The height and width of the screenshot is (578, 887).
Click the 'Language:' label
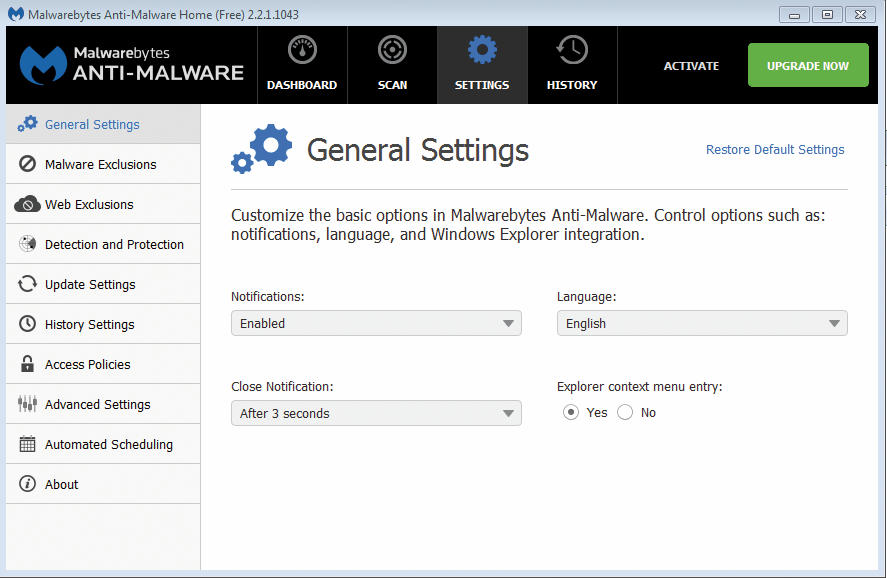(587, 296)
